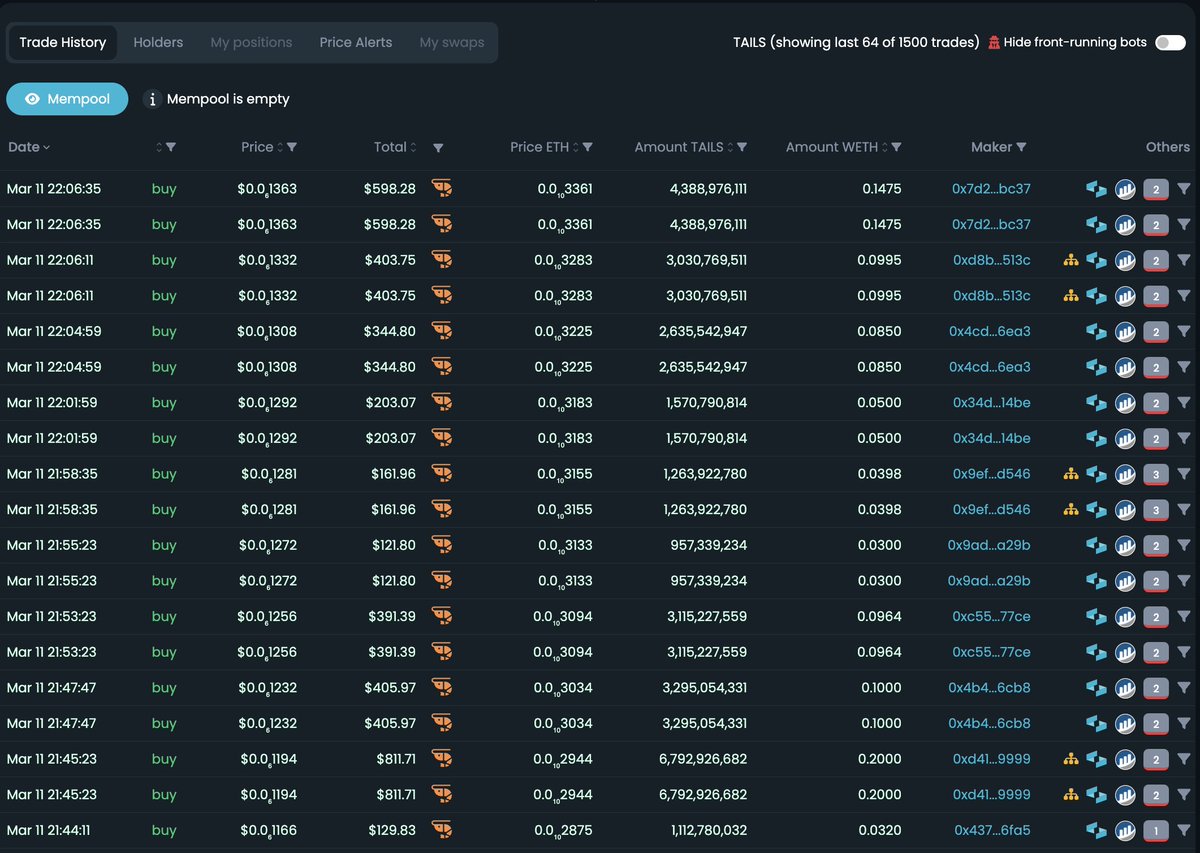The width and height of the screenshot is (1200, 853).
Task: Click the filter funnel in the lower 0x4cd...6ea3 row
Action: [x=1184, y=367]
